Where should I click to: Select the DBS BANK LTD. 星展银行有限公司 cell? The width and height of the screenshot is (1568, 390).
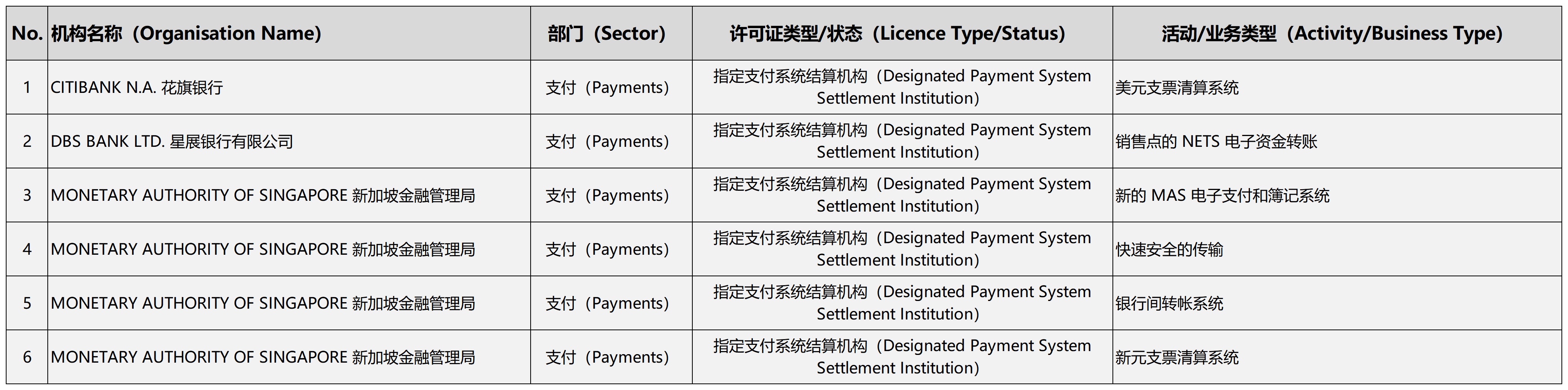tap(289, 141)
